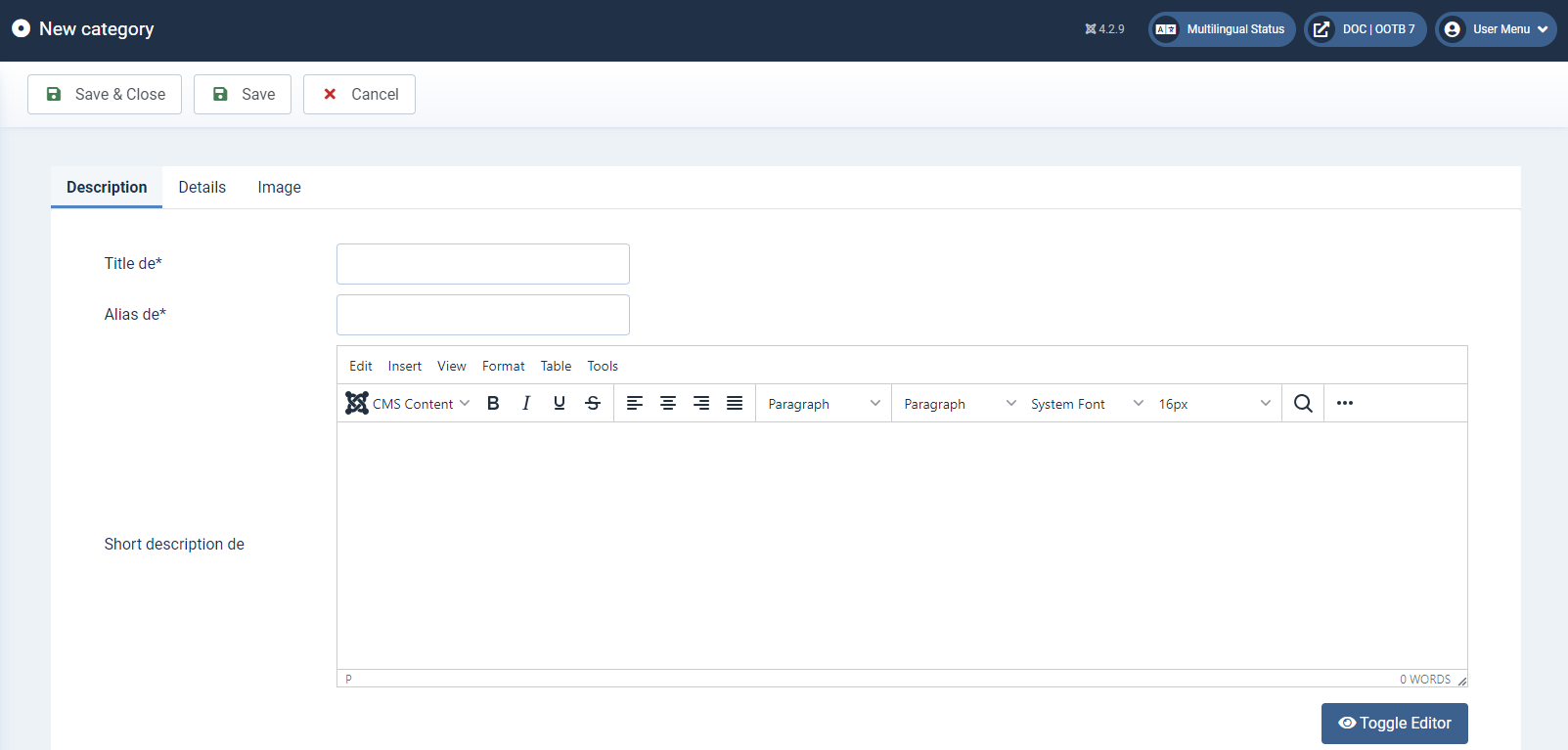Open the first Paragraph format dropdown
Viewport: 1568px width, 750px height.
click(x=824, y=403)
